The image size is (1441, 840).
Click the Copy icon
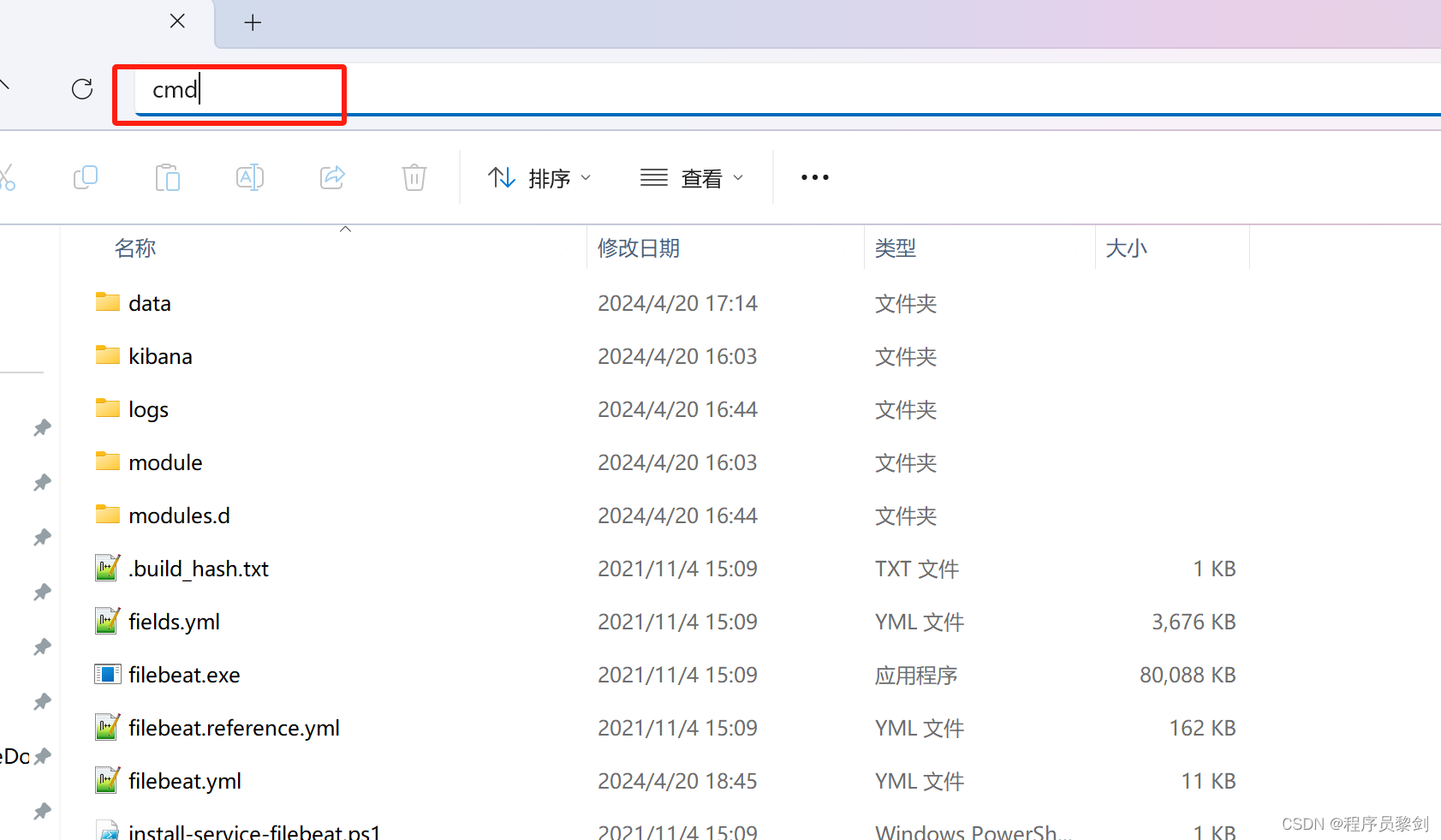tap(86, 177)
